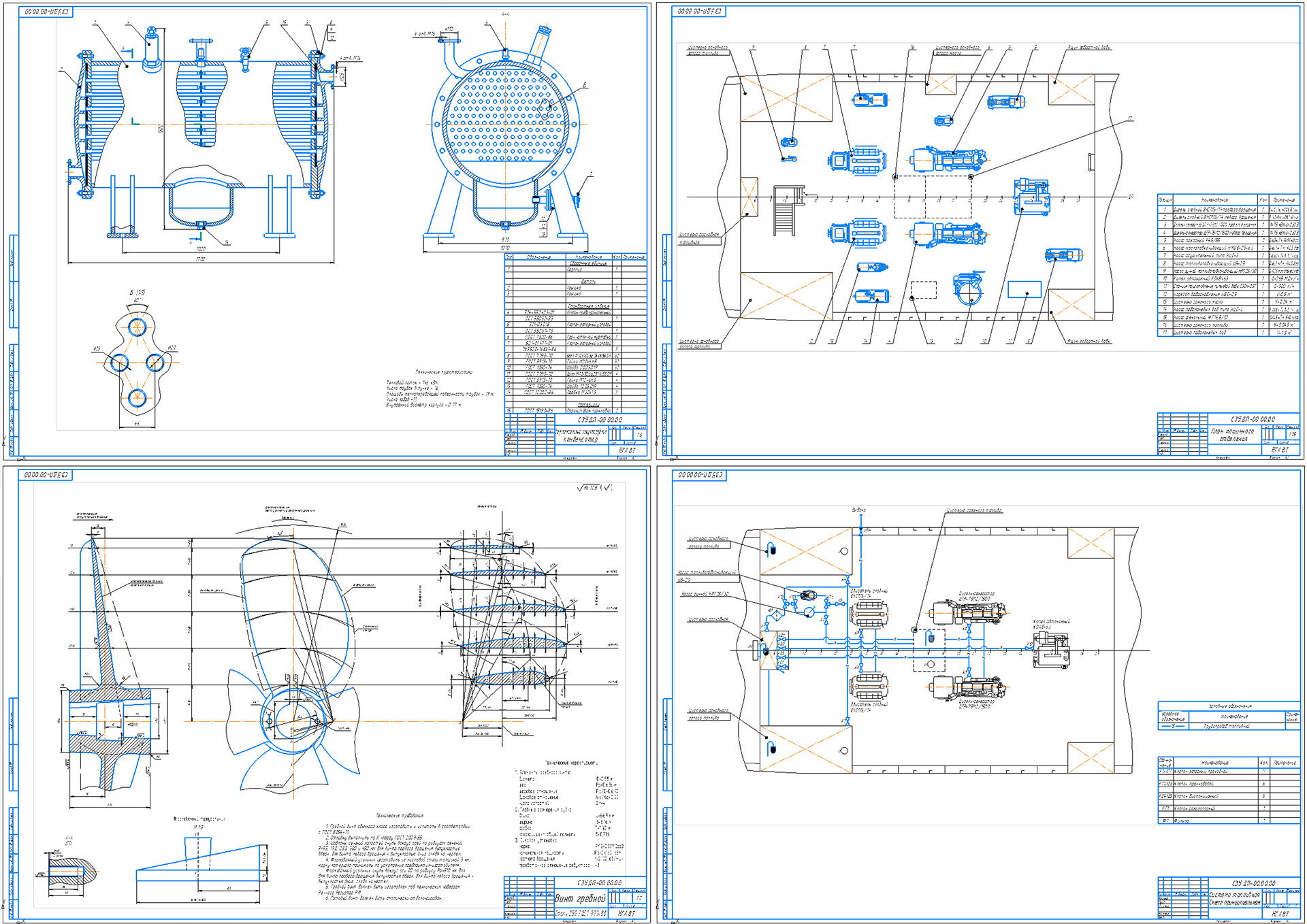
Task: Select the round separator unit in plan
Action: [x=968, y=288]
